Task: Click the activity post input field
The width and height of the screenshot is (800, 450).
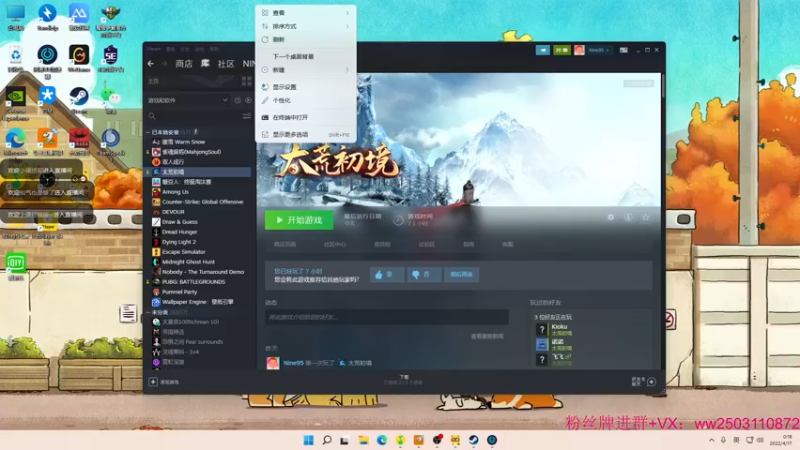Action: (386, 317)
